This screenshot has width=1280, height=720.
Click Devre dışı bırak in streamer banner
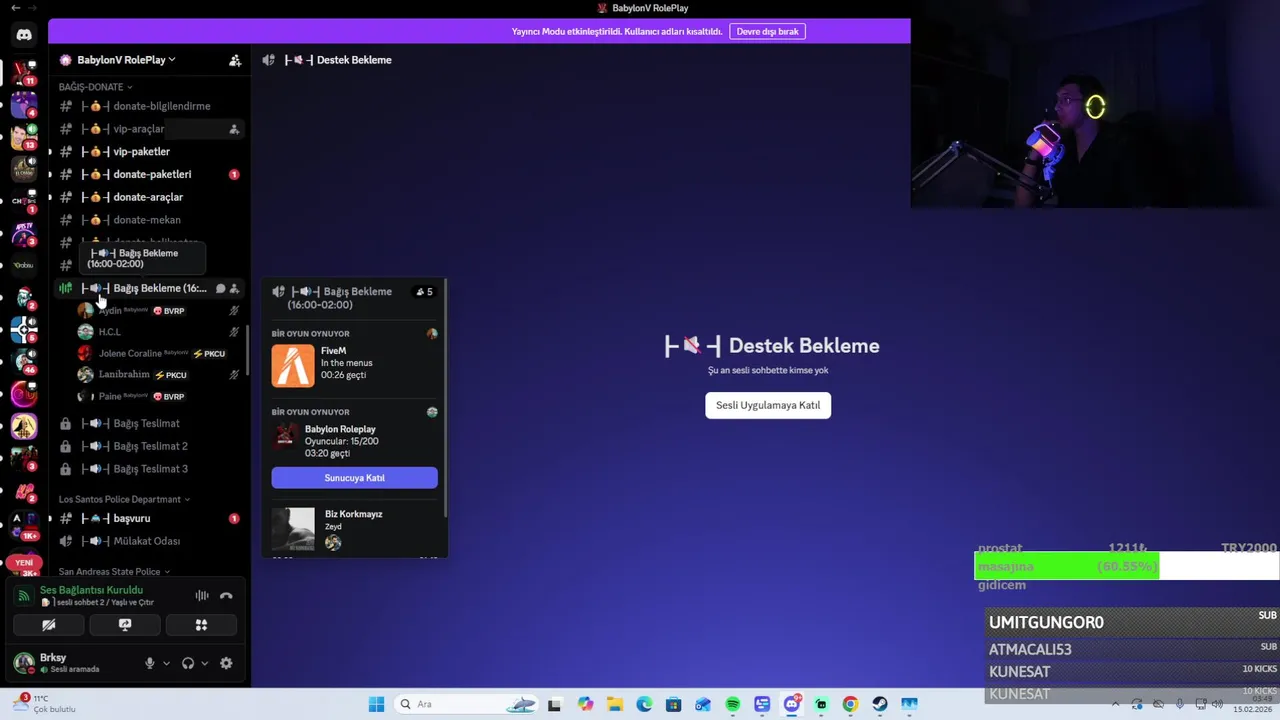[x=767, y=31]
